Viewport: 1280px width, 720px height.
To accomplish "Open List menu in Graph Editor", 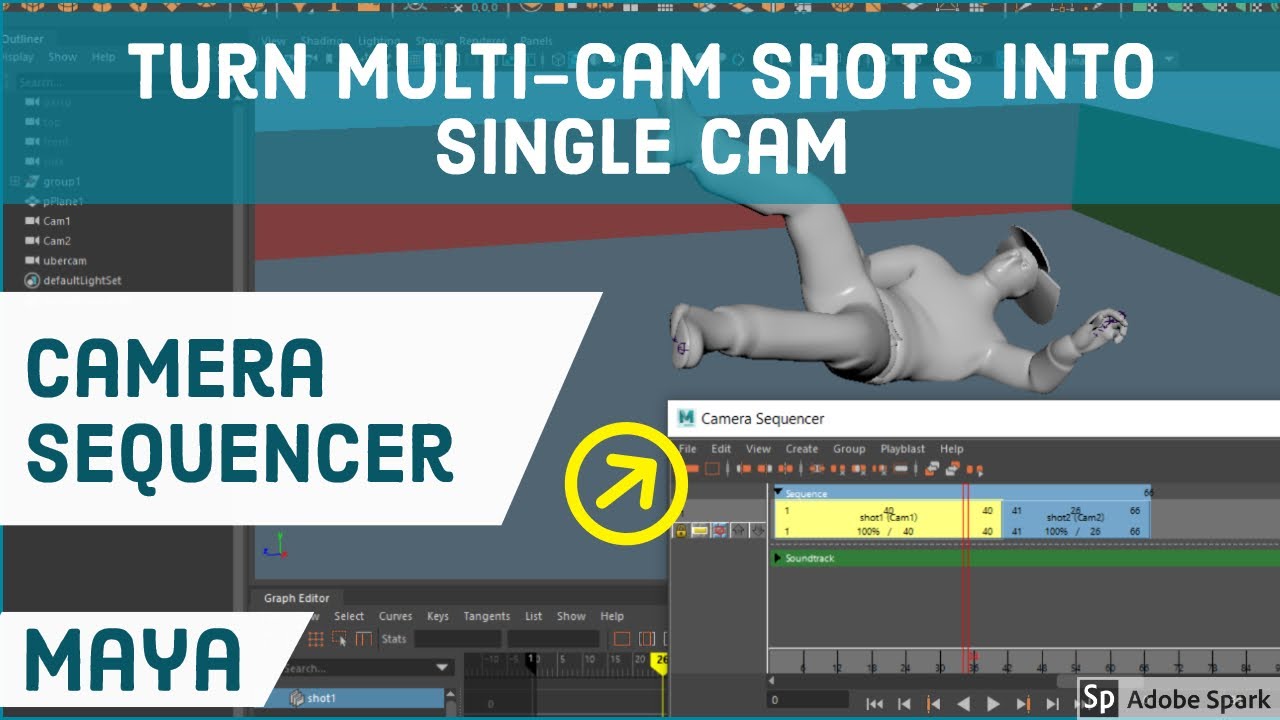I will 534,616.
